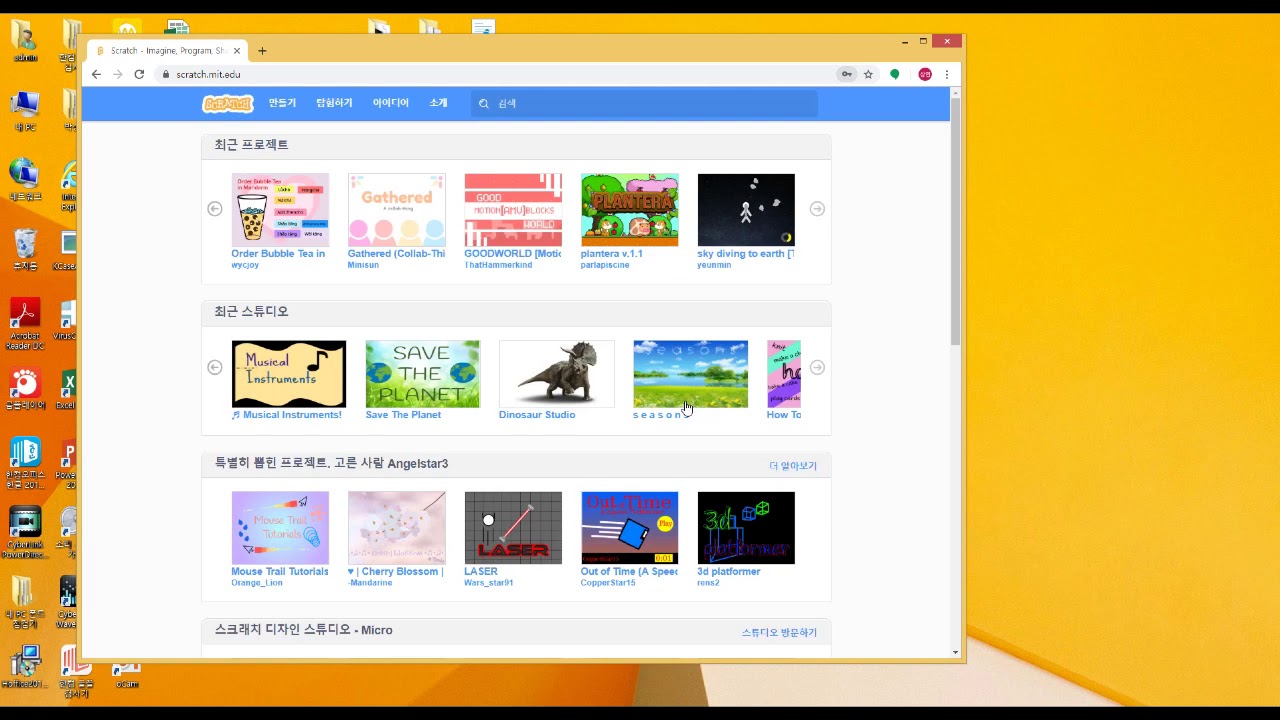The width and height of the screenshot is (1280, 720).
Task: Visit author parlapiscine's profile link
Action: pos(605,265)
